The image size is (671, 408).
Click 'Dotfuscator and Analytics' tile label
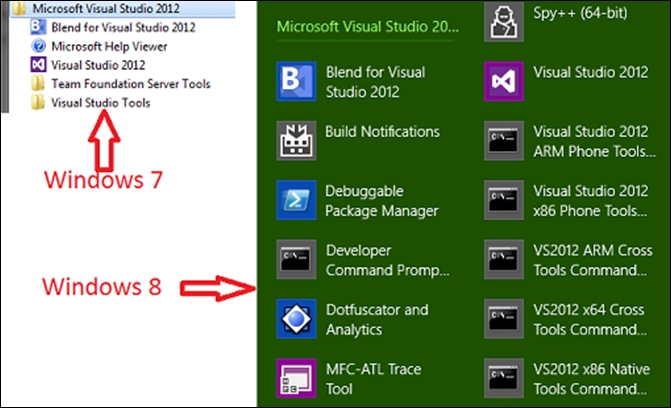click(377, 319)
